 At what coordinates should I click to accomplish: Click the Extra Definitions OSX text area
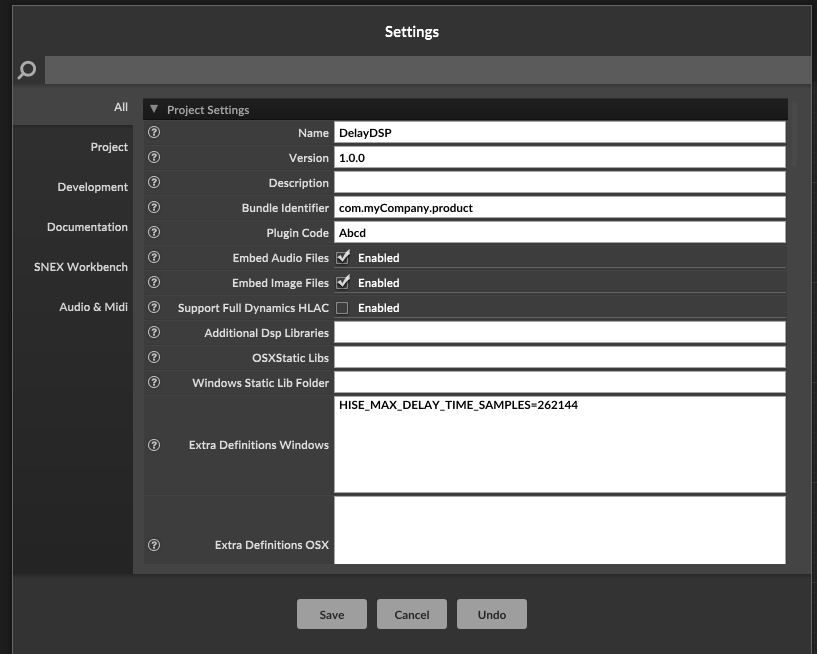(x=560, y=530)
